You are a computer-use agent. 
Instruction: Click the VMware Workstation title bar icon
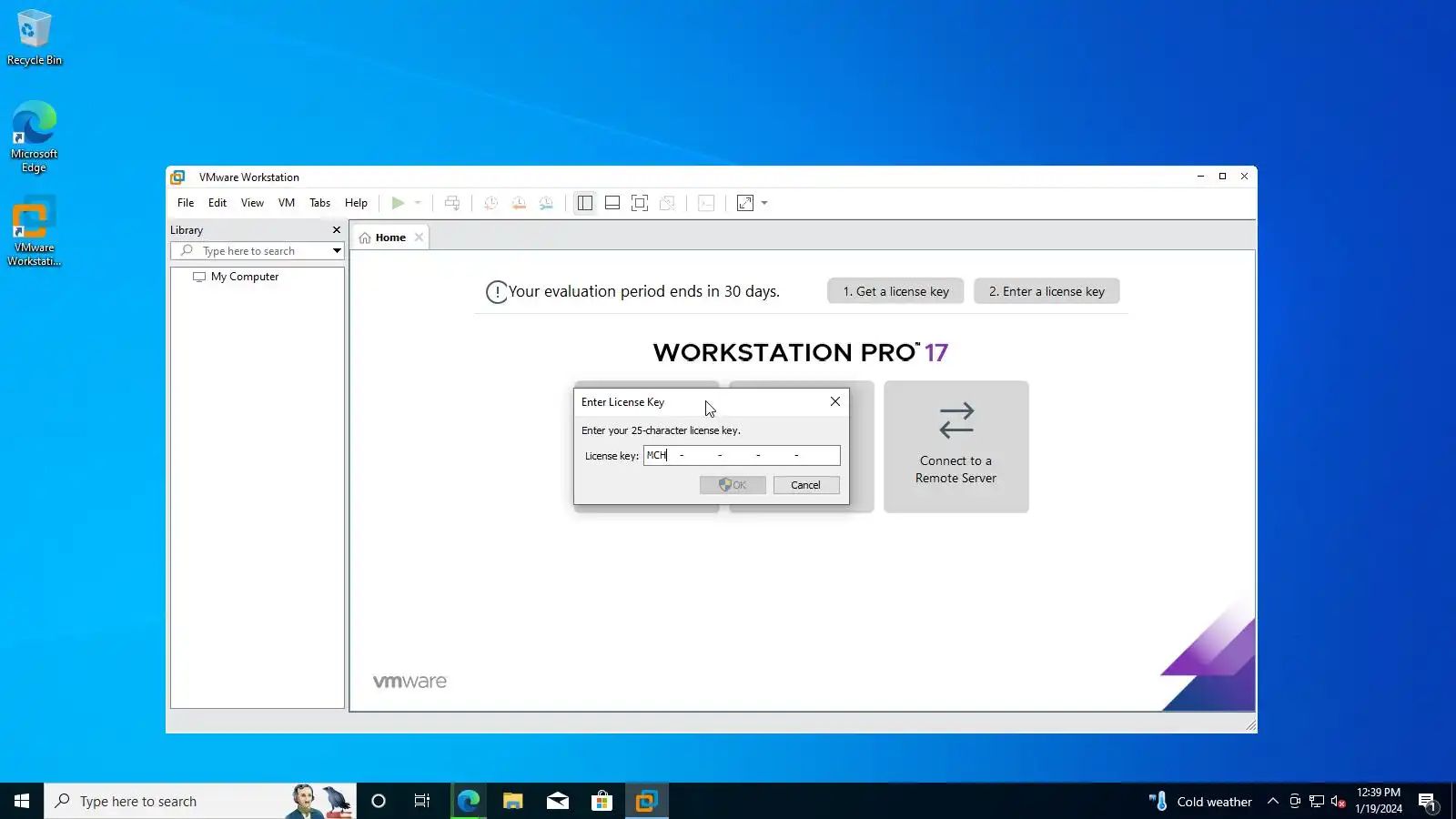[178, 177]
